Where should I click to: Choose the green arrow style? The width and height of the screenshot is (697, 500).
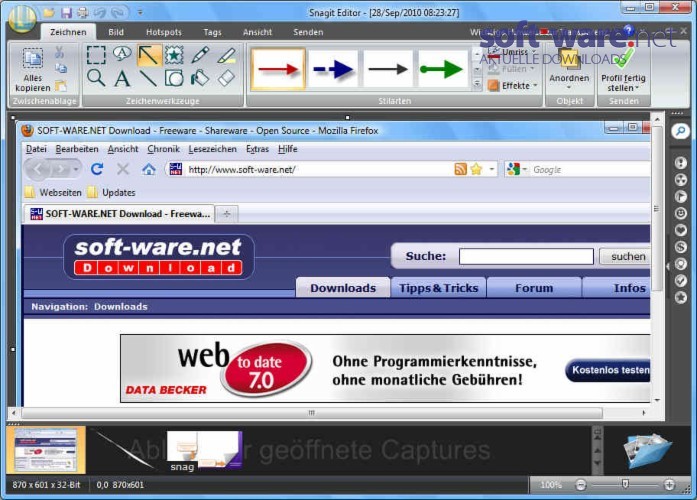coord(443,69)
